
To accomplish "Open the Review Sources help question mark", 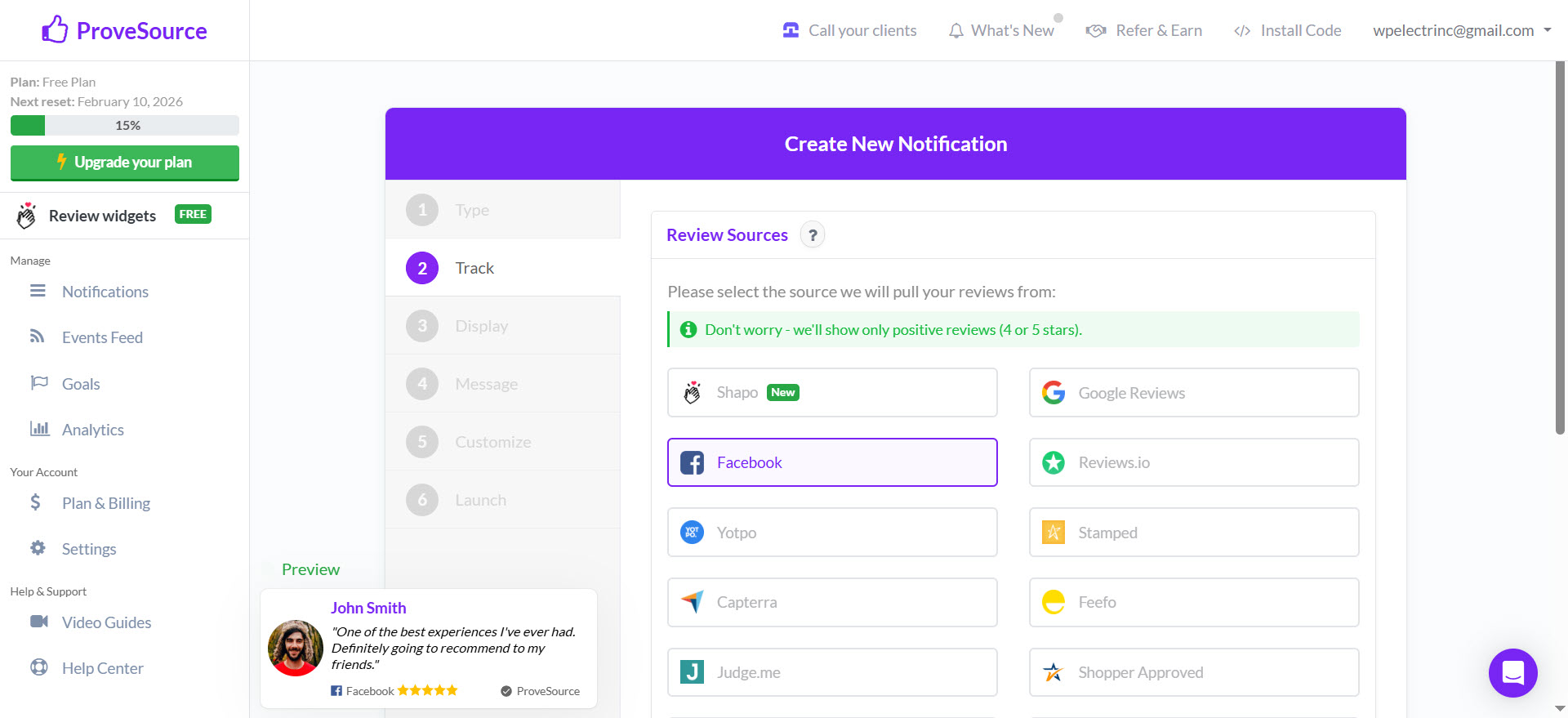I will tap(812, 235).
